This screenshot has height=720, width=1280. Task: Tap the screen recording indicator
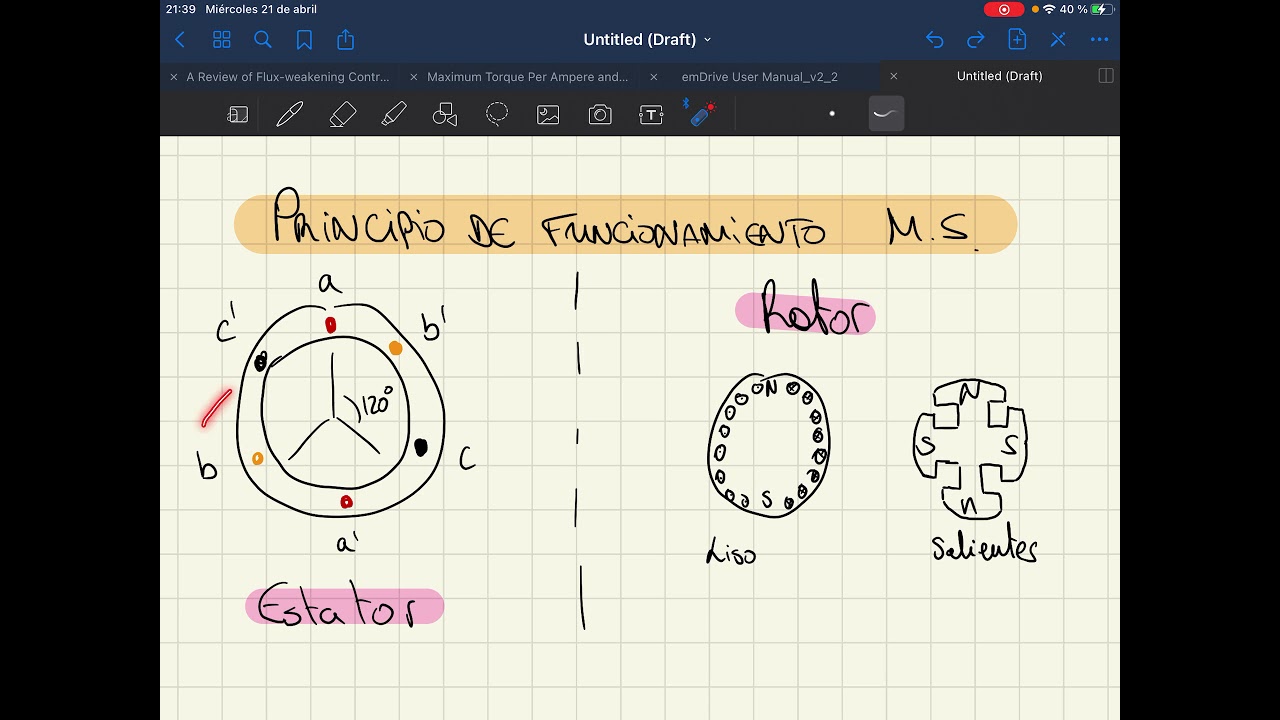[x=1004, y=9]
